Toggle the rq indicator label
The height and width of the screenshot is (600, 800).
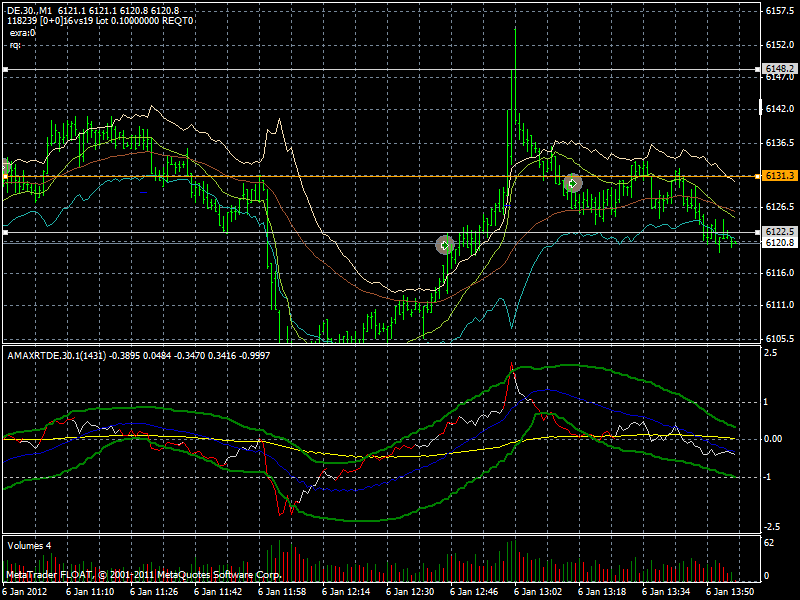click(x=15, y=44)
